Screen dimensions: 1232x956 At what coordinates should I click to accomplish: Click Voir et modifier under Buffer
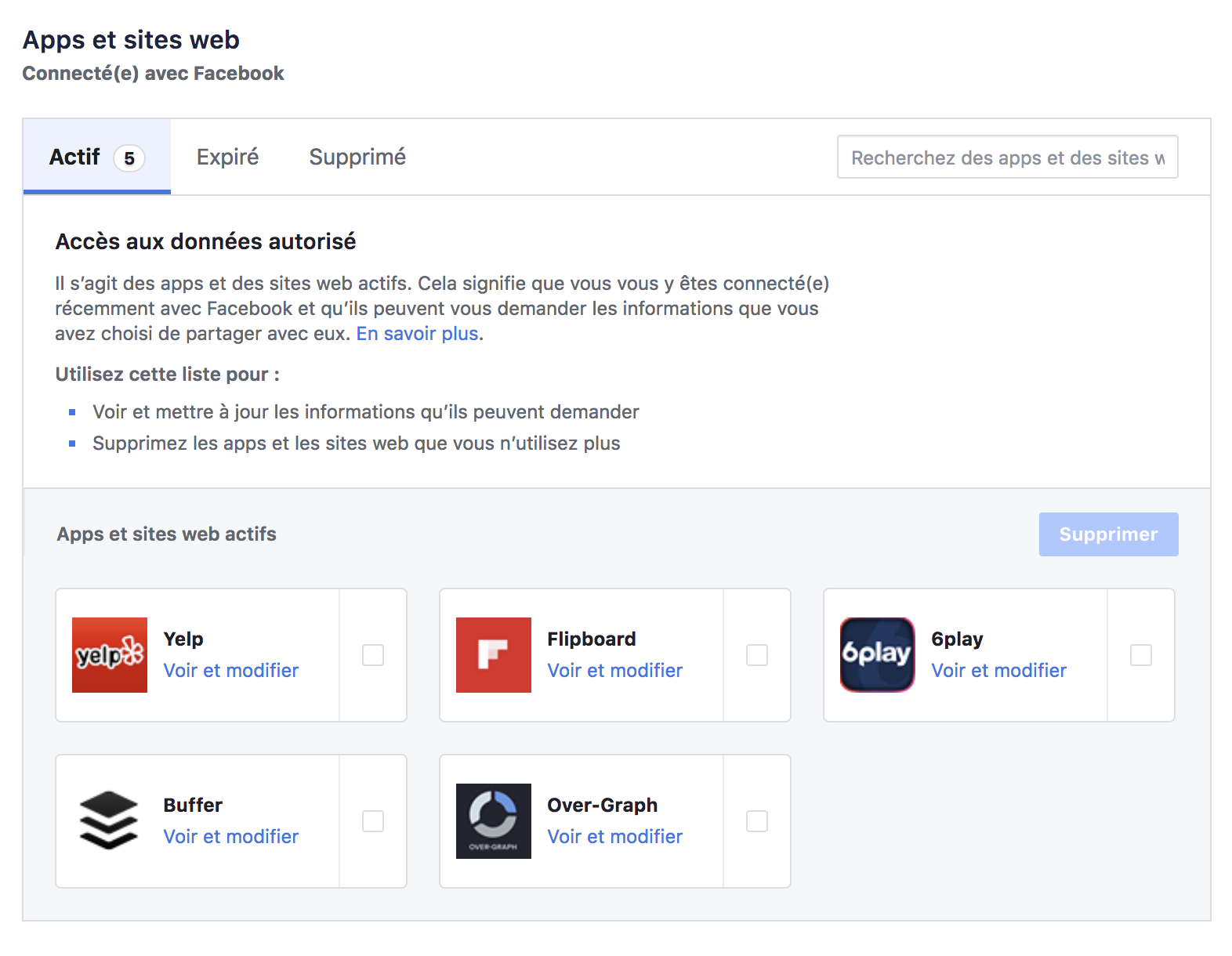tap(231, 837)
